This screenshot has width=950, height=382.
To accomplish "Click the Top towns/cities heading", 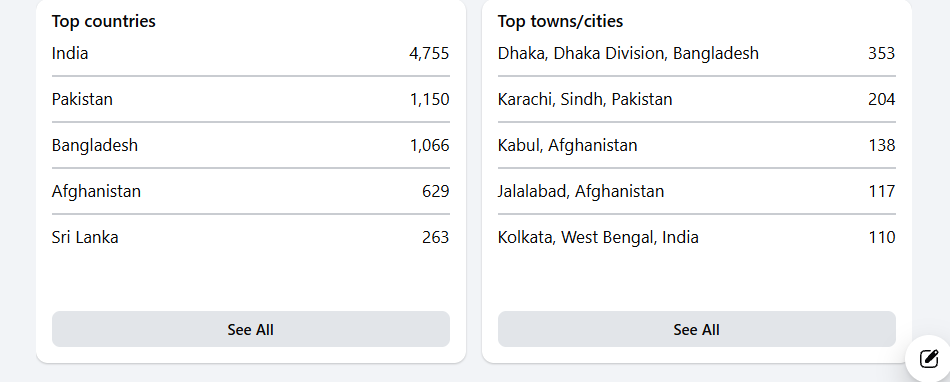I will point(560,21).
